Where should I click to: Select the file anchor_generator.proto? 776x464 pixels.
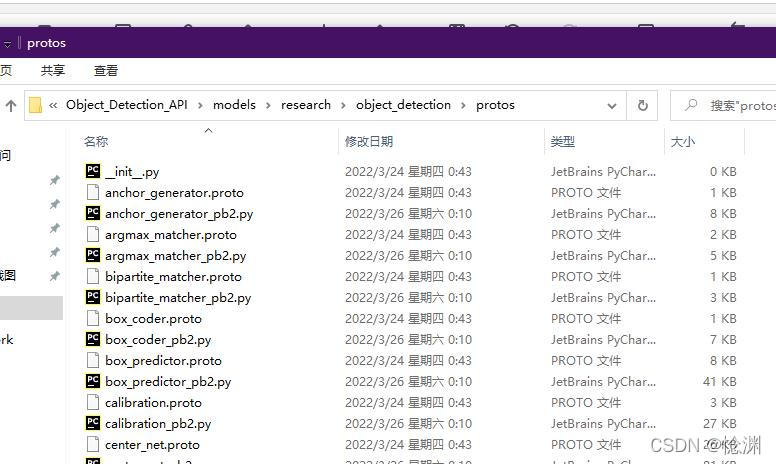pyautogui.click(x=174, y=192)
